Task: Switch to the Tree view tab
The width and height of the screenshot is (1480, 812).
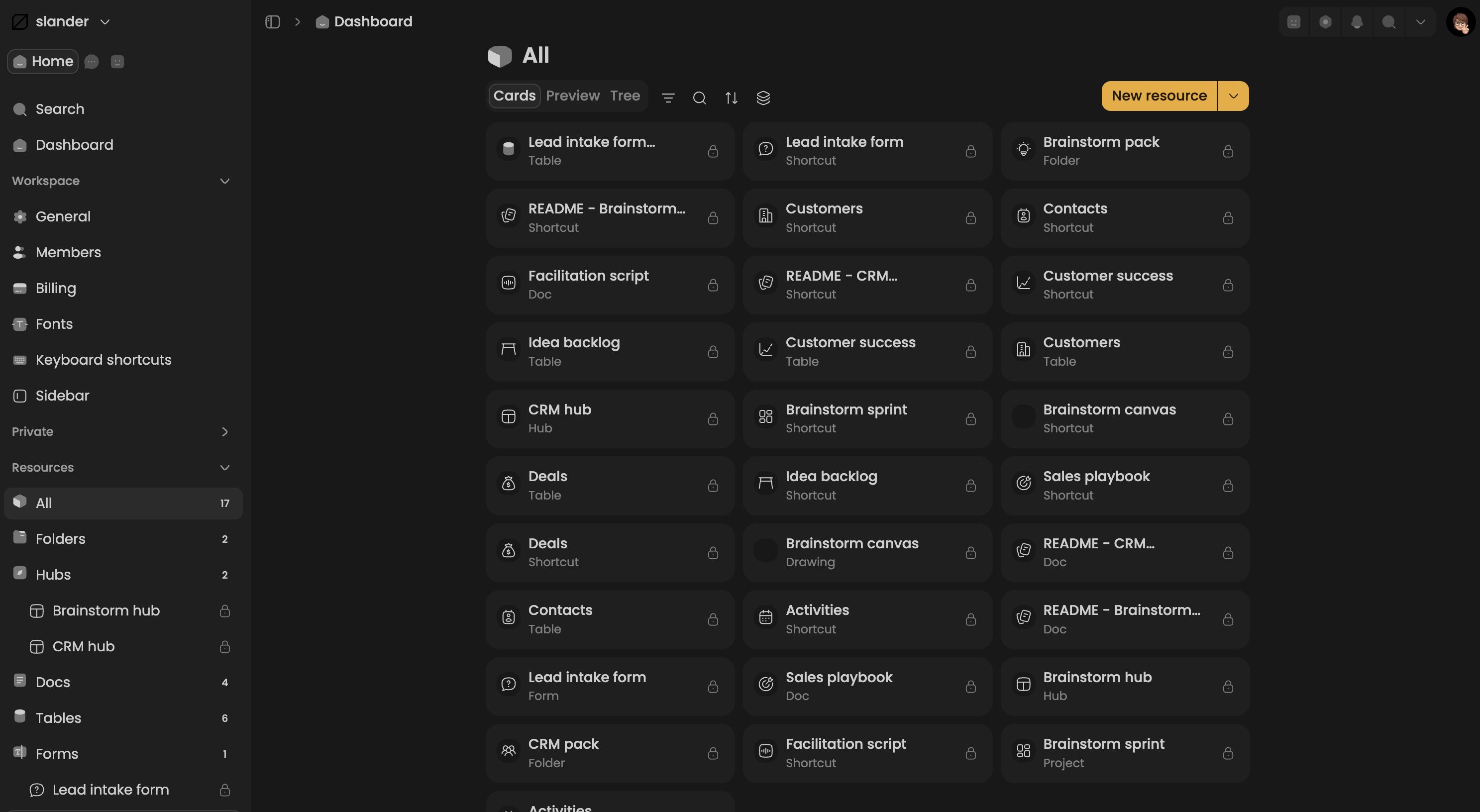Action: click(625, 96)
